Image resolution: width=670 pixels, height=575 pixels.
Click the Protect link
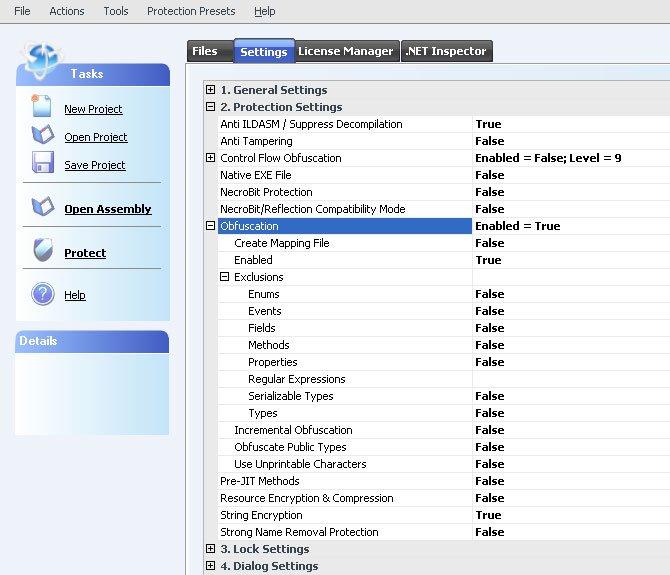85,253
